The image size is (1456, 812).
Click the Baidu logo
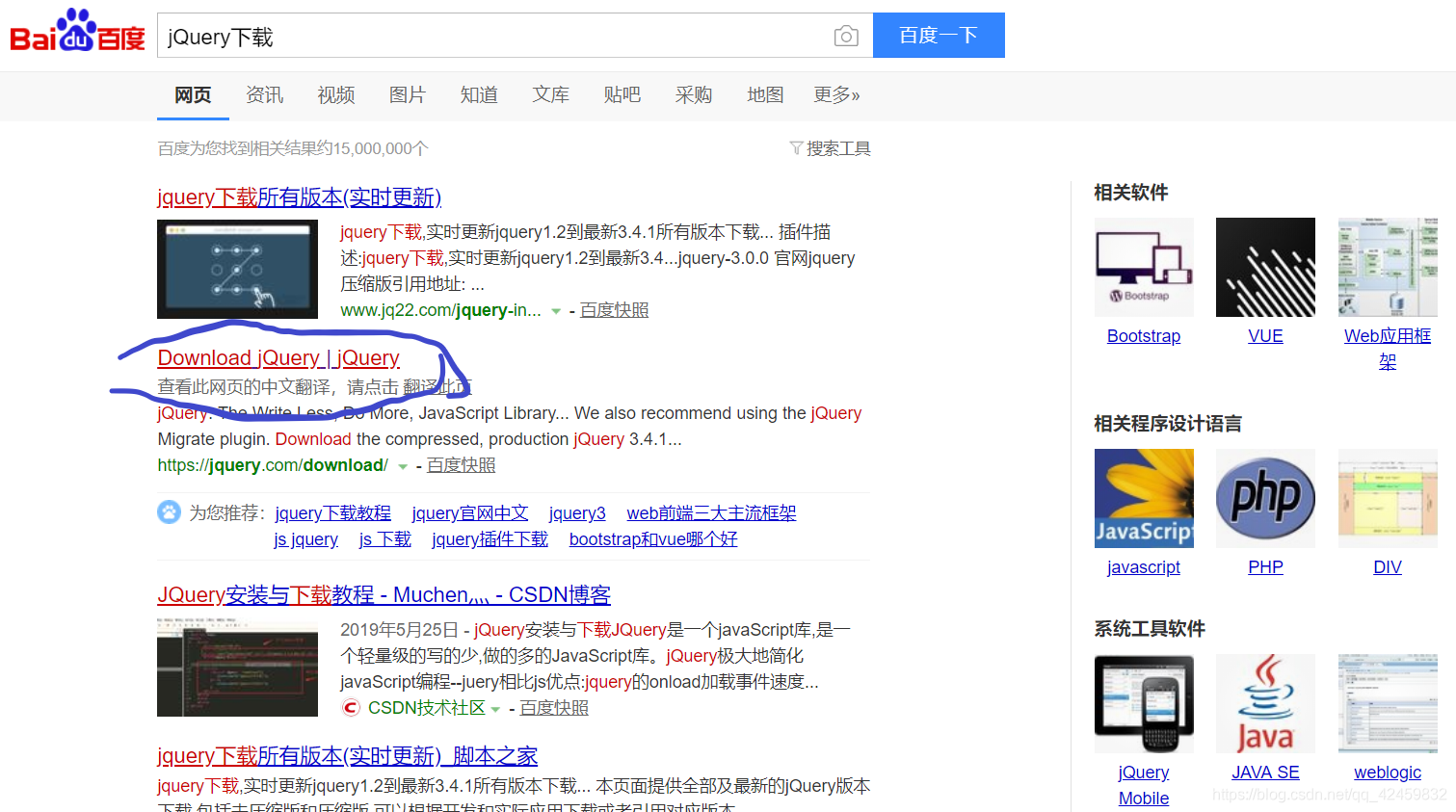[77, 31]
